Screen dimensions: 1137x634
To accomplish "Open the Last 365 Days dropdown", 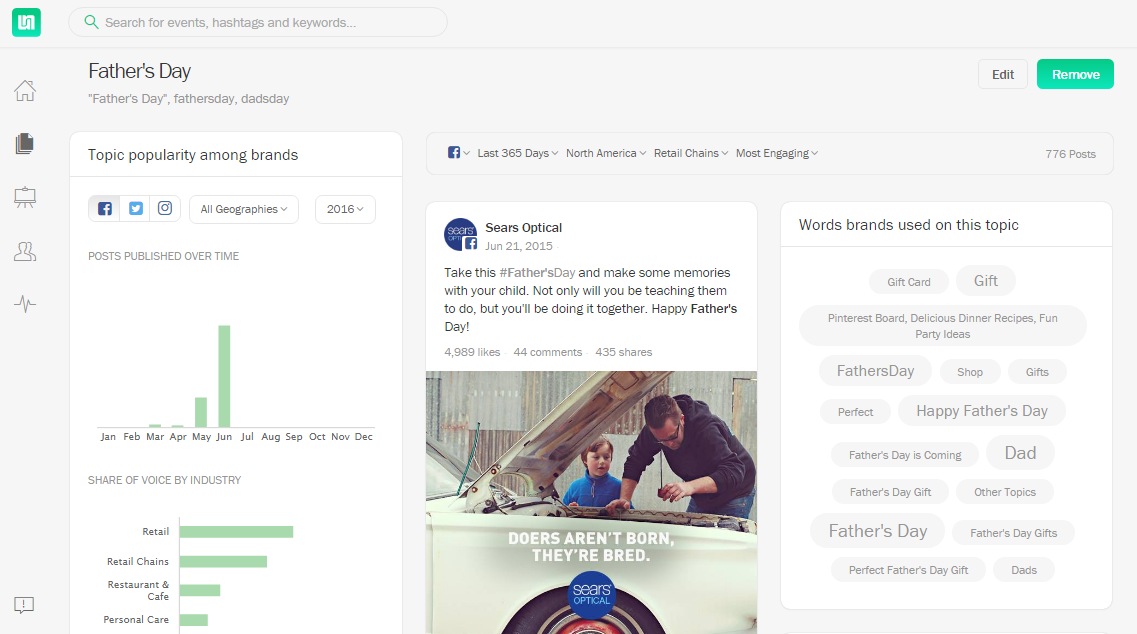I will click(518, 153).
